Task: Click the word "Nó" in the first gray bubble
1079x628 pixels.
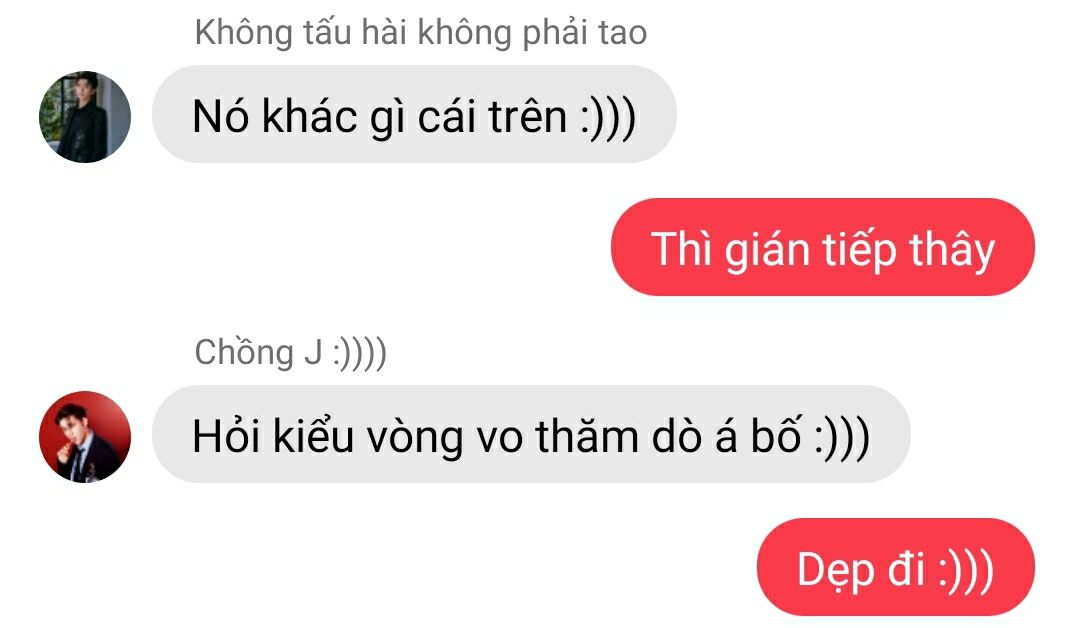Action: (x=220, y=116)
